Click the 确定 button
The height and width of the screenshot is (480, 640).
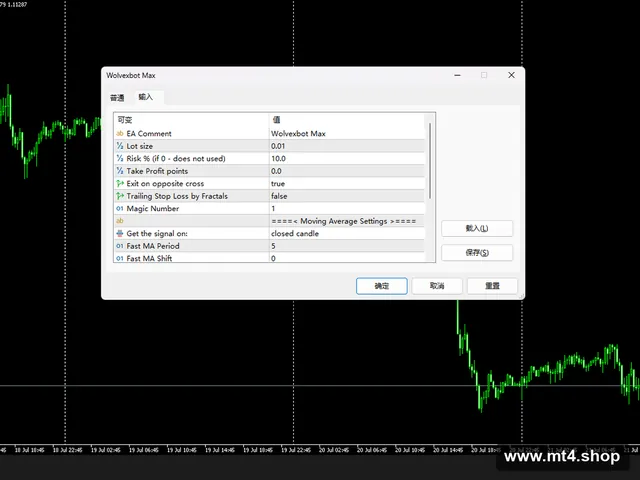382,286
